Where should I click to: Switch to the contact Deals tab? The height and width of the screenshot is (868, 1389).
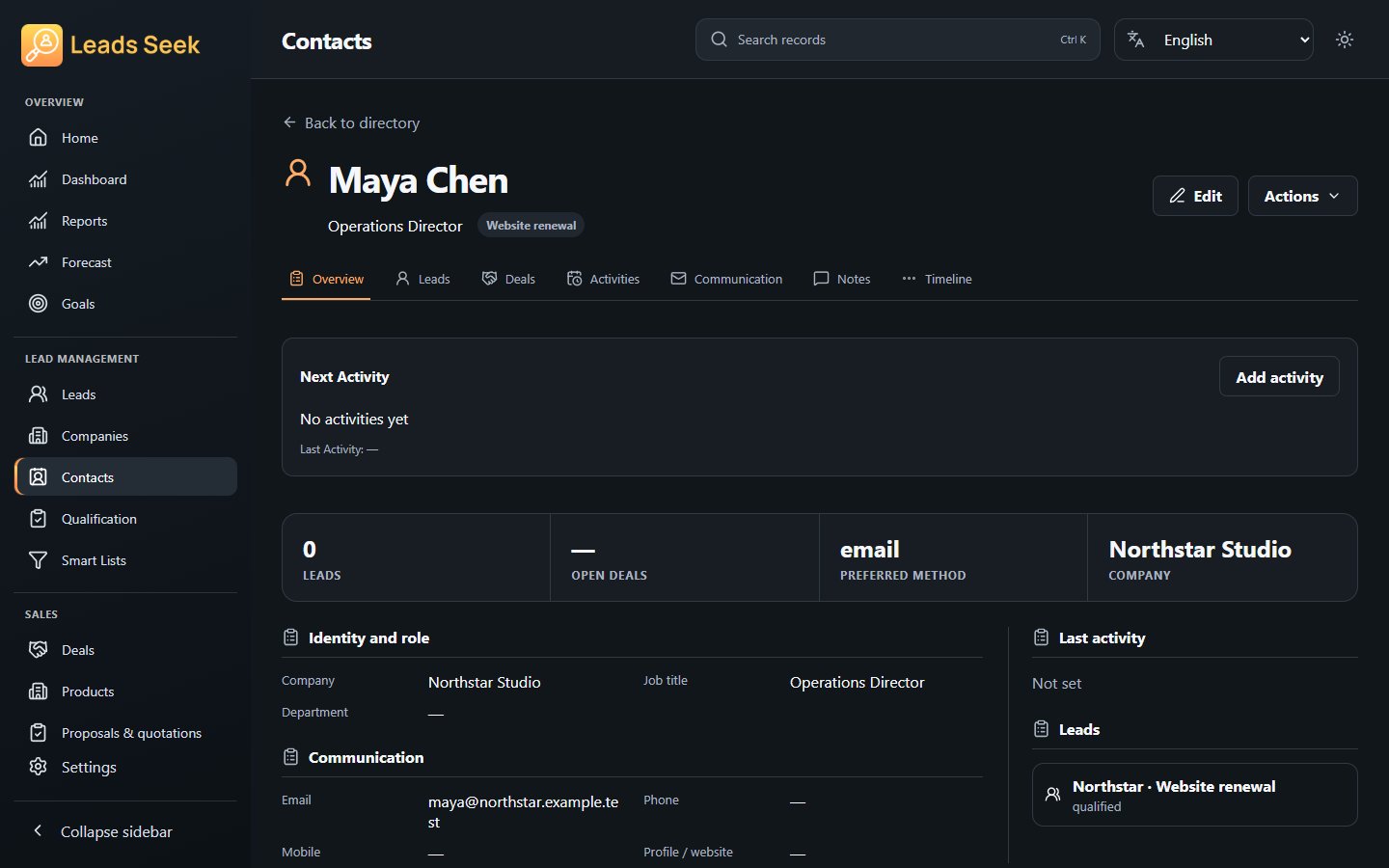click(x=508, y=279)
